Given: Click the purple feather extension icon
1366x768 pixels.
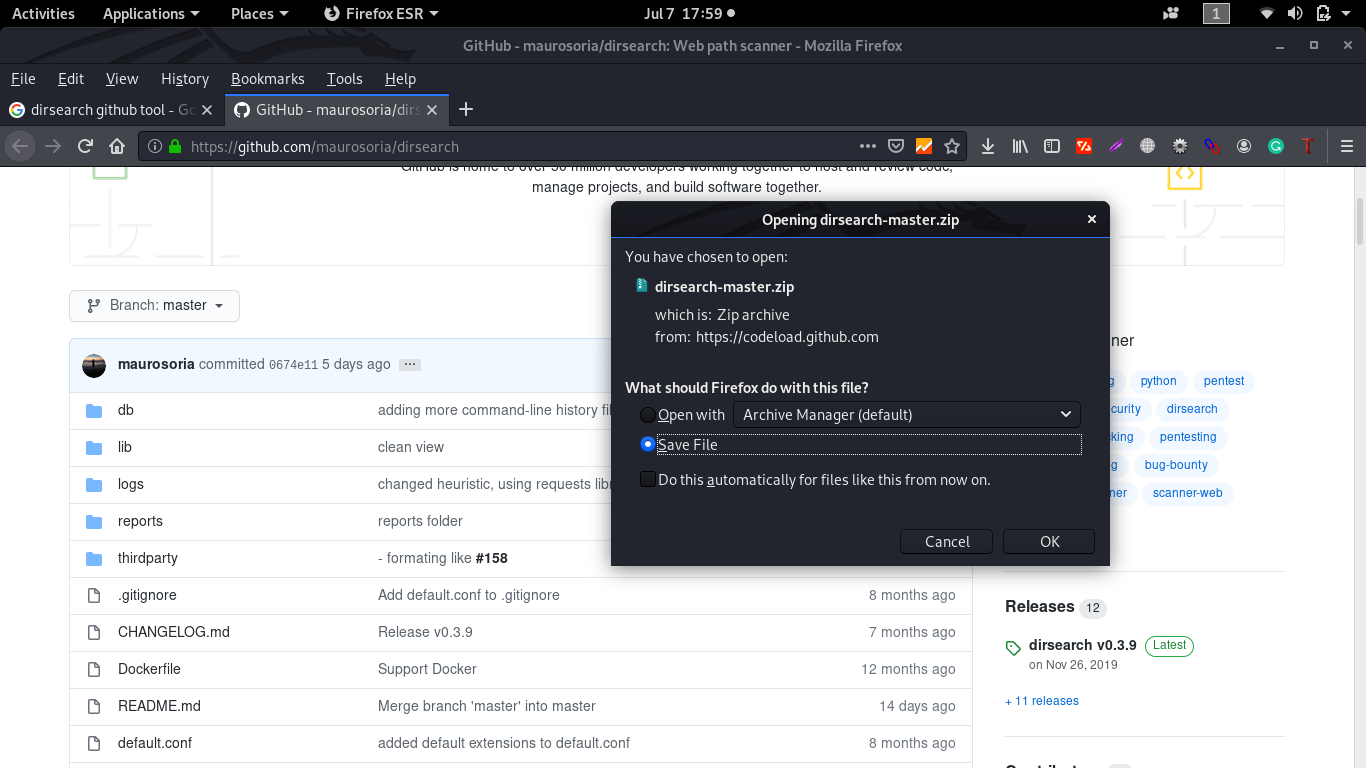Looking at the screenshot, I should pos(1115,146).
